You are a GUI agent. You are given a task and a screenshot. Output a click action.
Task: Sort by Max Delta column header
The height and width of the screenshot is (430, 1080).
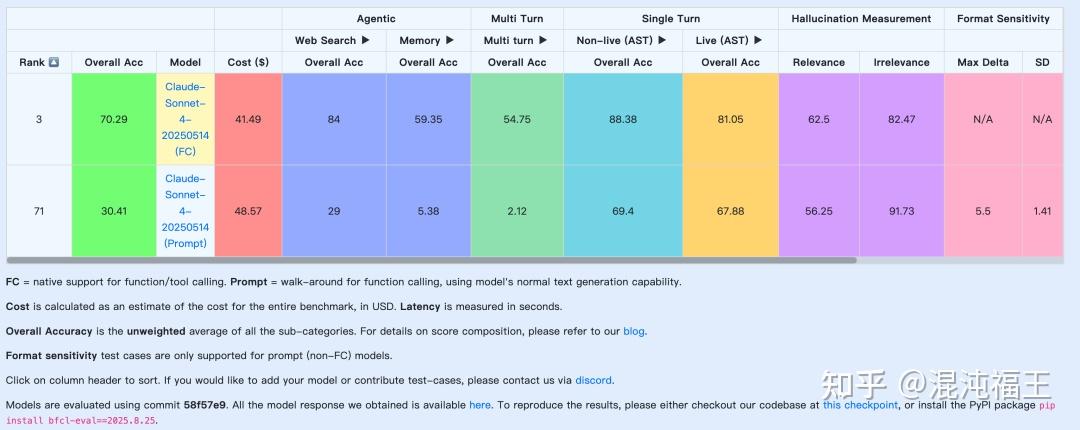click(982, 62)
